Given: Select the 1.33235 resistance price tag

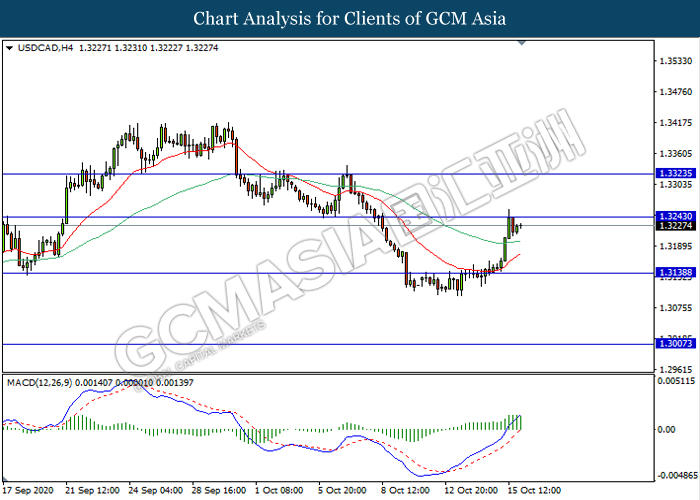Looking at the screenshot, I should coord(671,174).
